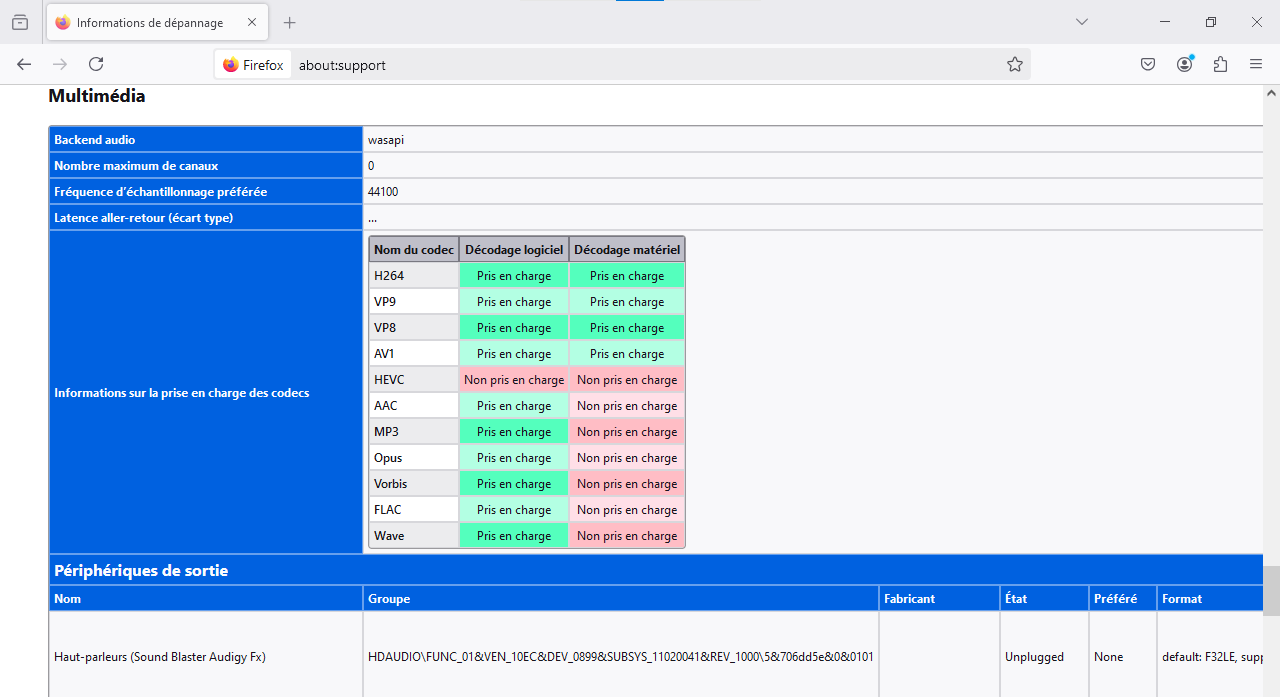Image resolution: width=1280 pixels, height=697 pixels.
Task: Click the forward navigation arrow
Action: 60,64
